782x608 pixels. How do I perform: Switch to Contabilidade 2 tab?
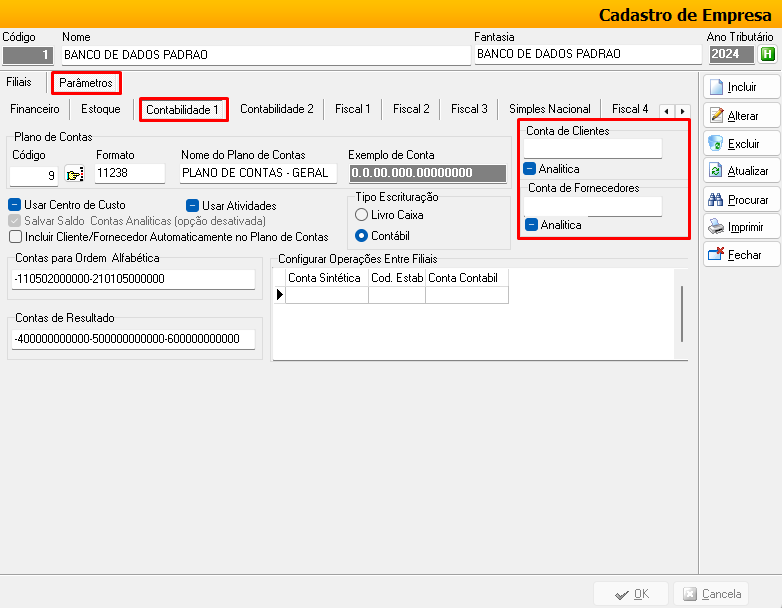pyautogui.click(x=277, y=109)
